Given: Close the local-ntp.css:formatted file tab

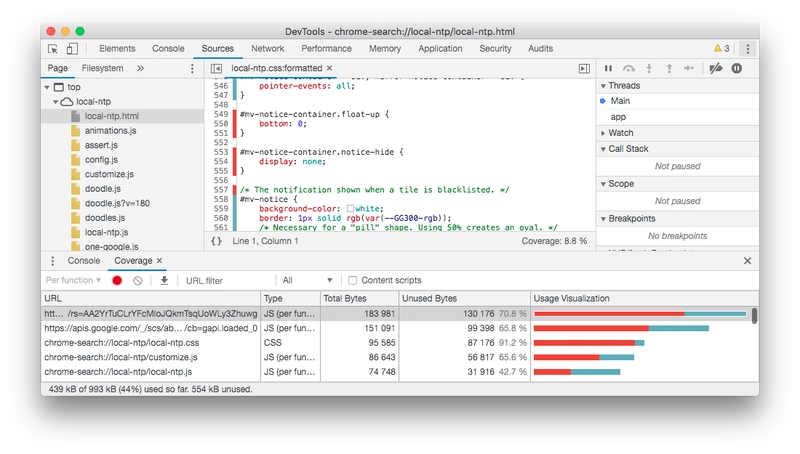Looking at the screenshot, I should pyautogui.click(x=330, y=68).
